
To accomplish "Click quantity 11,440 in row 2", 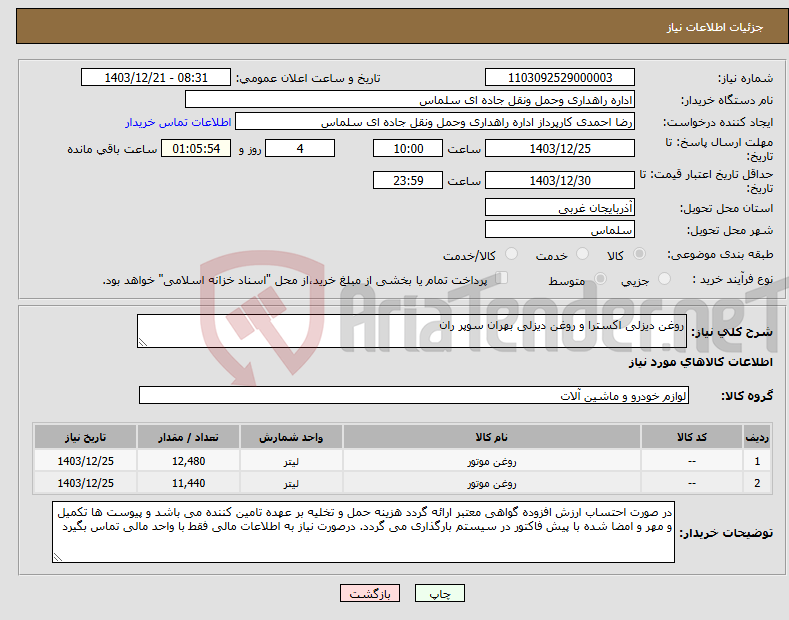I will [x=188, y=483].
